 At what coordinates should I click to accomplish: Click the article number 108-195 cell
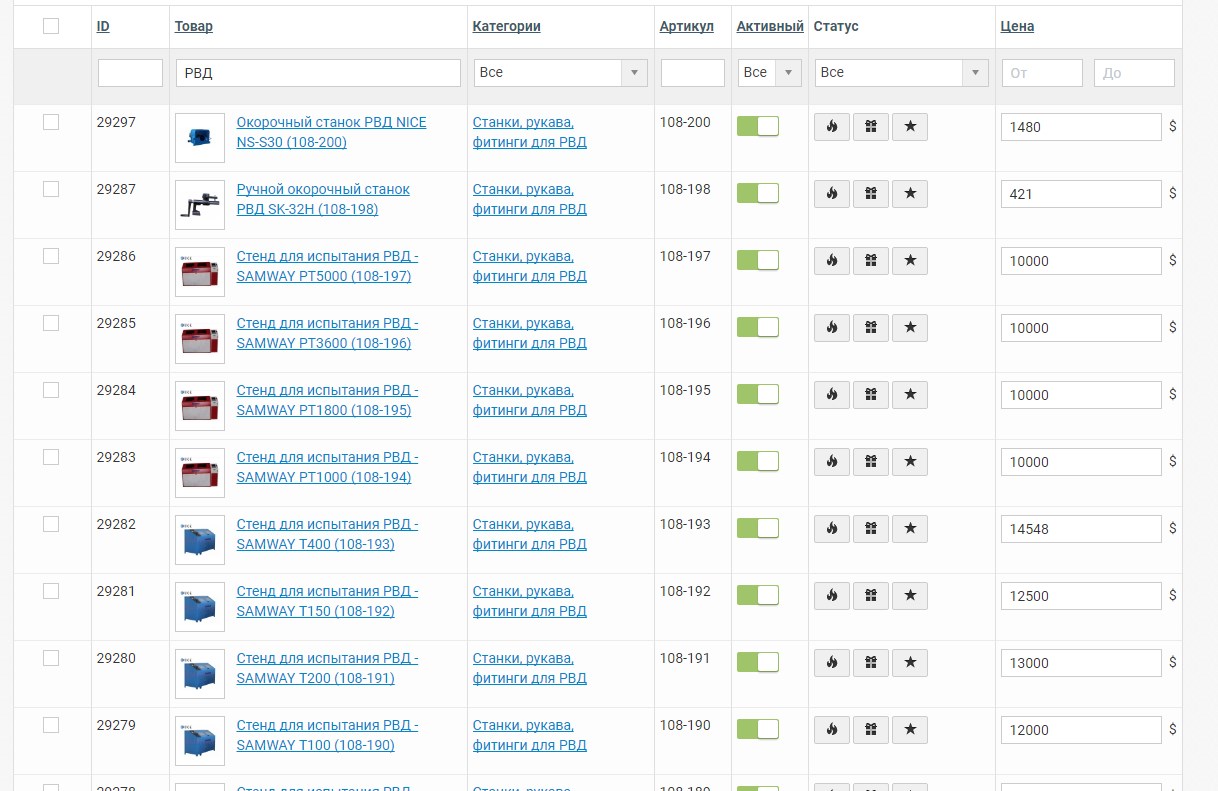[685, 390]
